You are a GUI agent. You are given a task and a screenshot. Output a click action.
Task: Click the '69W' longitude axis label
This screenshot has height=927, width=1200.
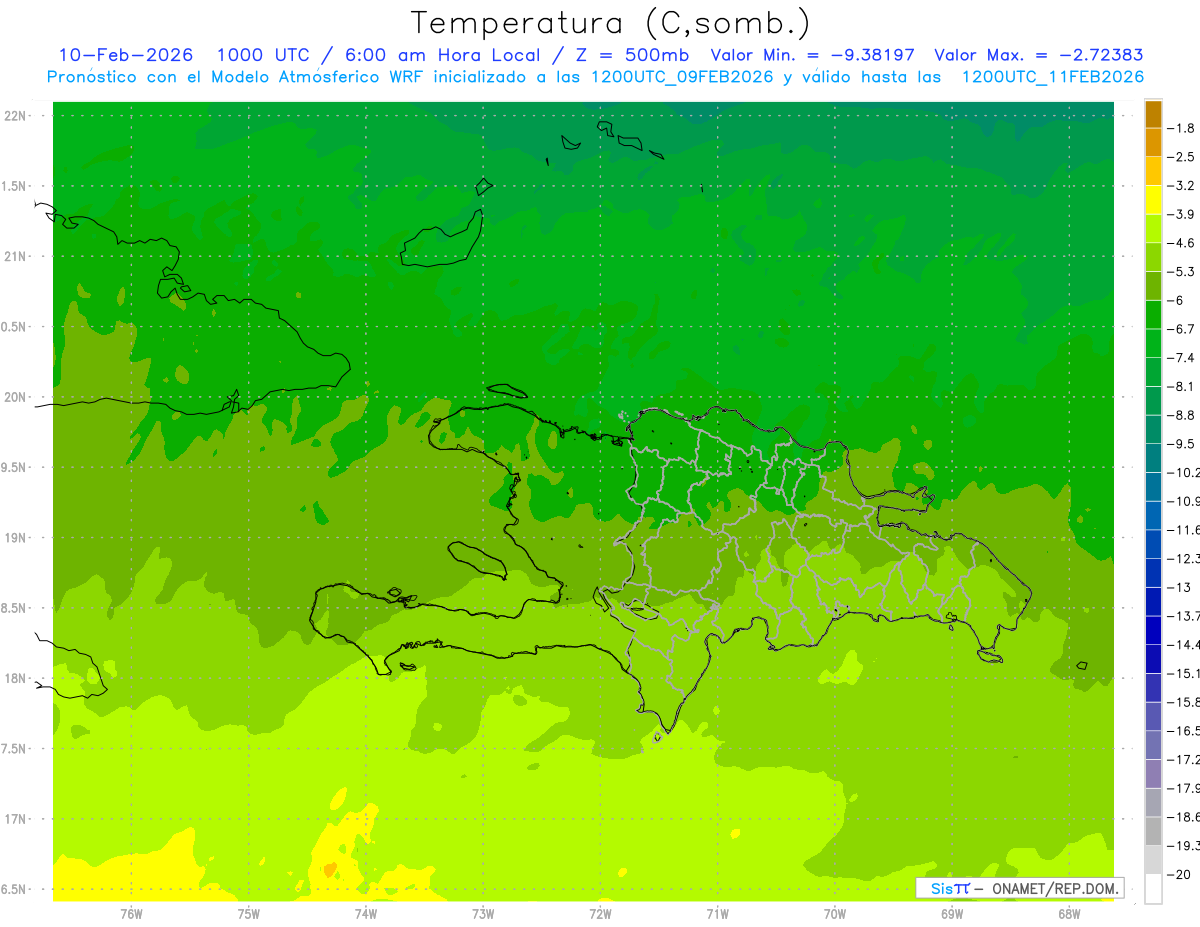tap(952, 913)
